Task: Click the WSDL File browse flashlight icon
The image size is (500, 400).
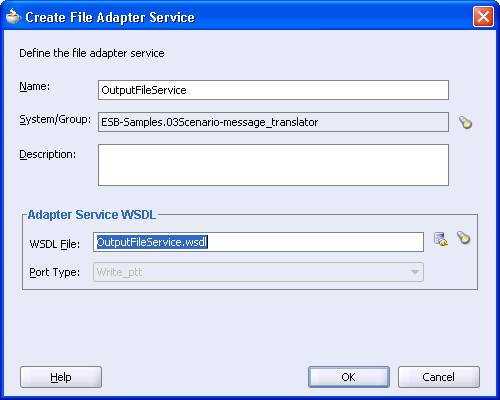Action: coord(463,238)
